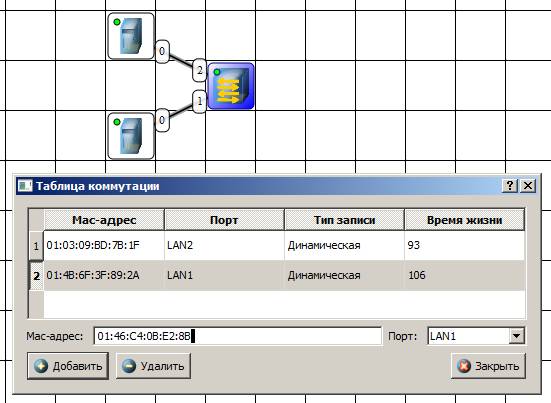
Task: Click the Закрыть button
Action: point(488,366)
